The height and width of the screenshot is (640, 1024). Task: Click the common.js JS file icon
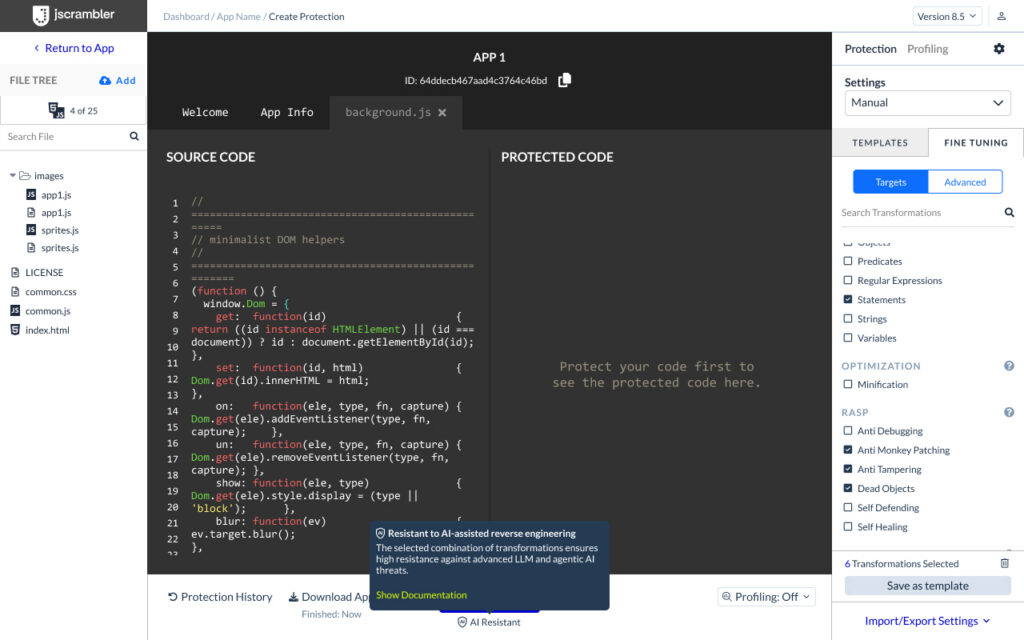(x=15, y=311)
